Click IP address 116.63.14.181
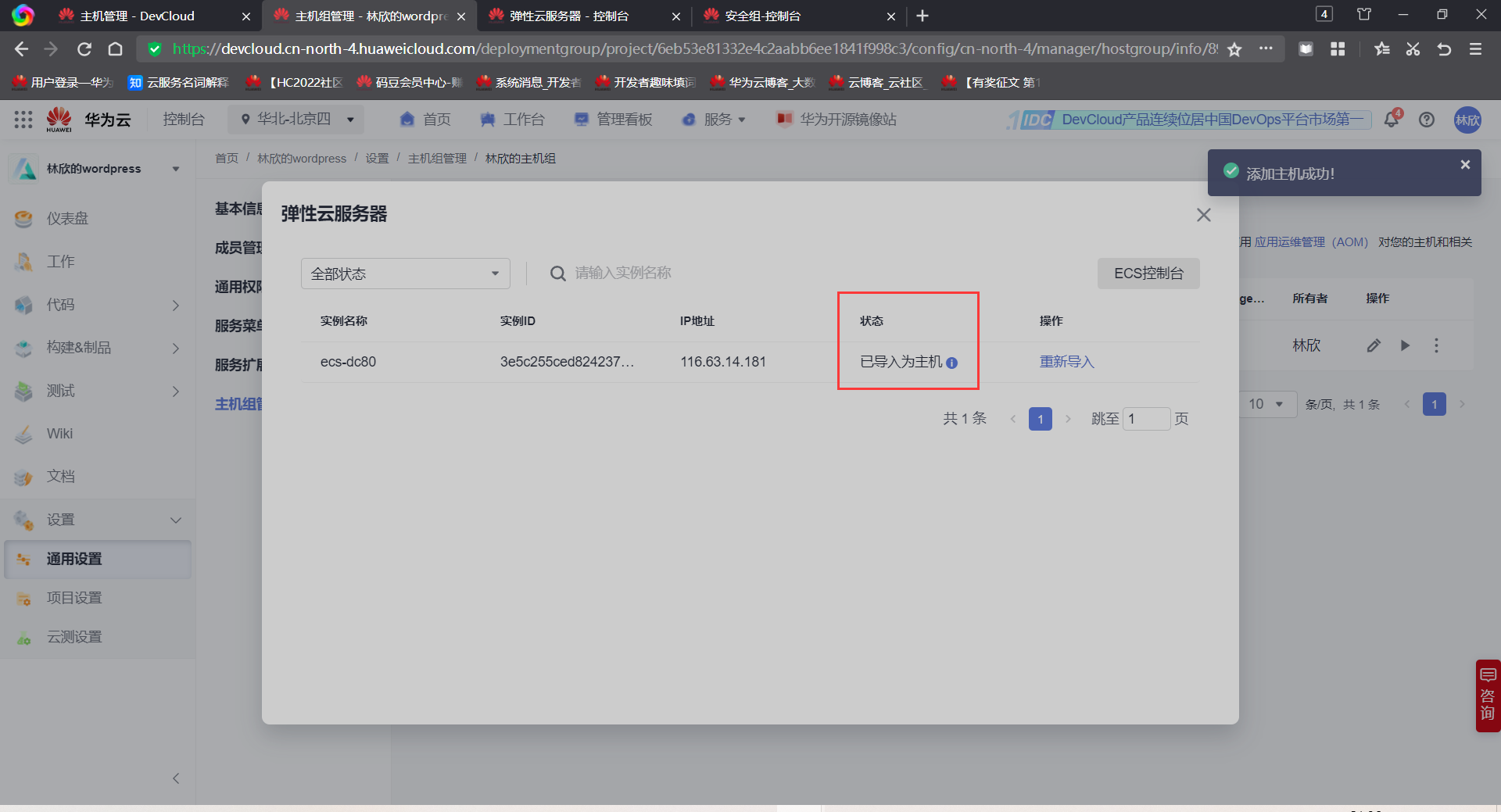Screen dimensions: 1501x812 723,362
